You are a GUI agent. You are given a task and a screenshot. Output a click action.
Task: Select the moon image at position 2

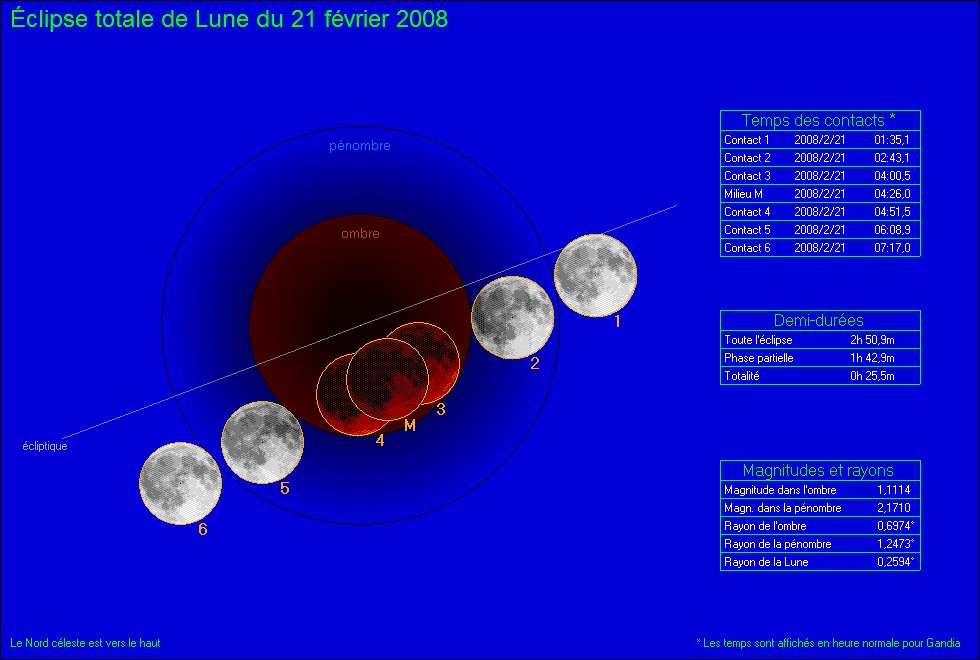point(512,317)
